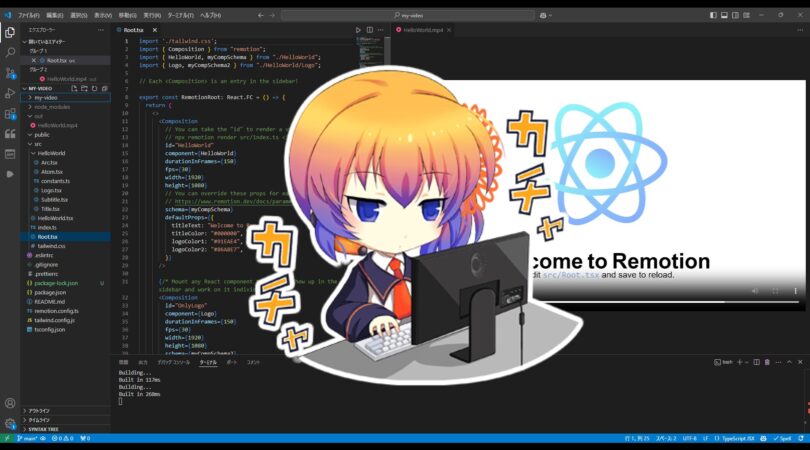Click the command center search field
Viewport: 810px width, 450px height.
(x=408, y=15)
